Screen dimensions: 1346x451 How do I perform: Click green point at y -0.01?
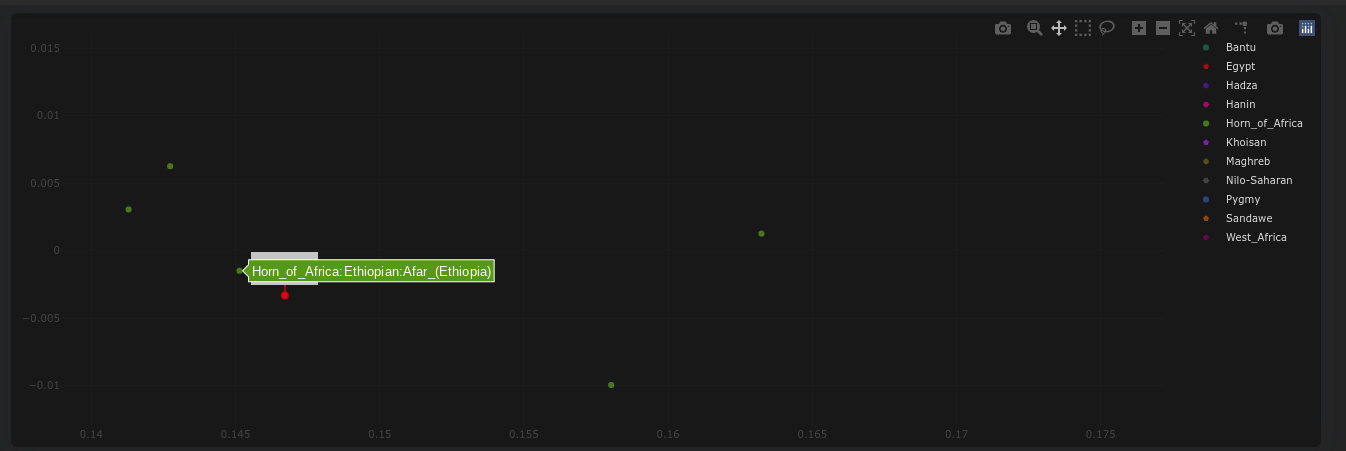[x=611, y=385]
